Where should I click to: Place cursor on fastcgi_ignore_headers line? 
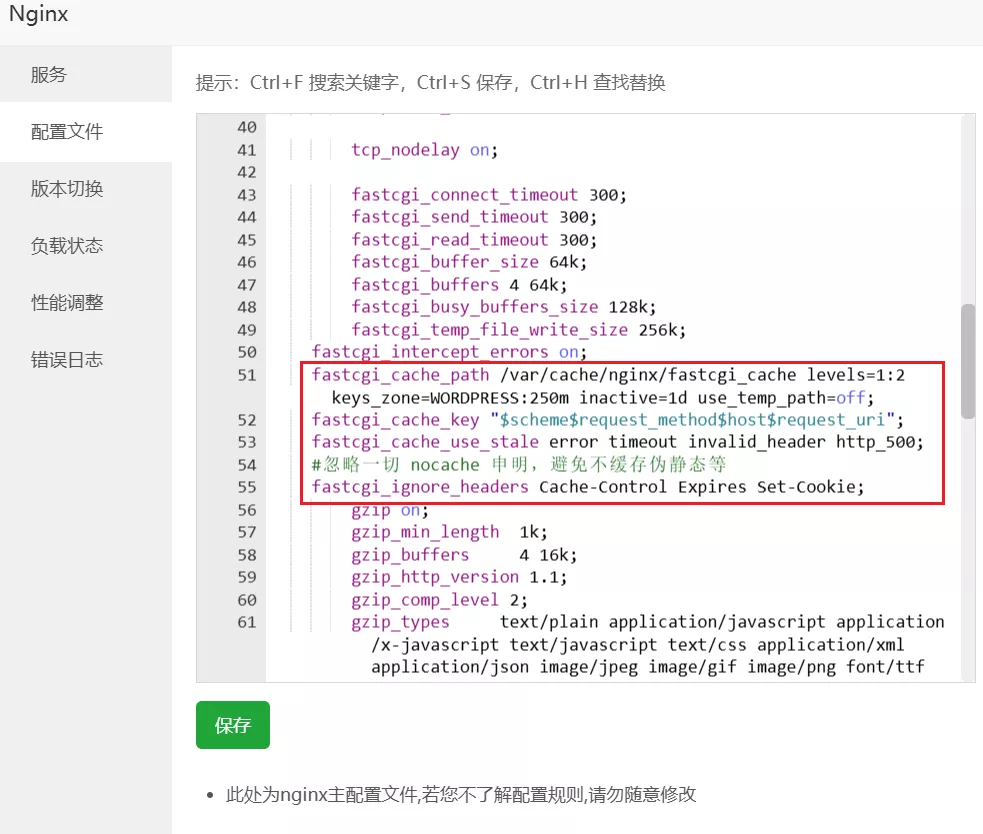pos(420,487)
